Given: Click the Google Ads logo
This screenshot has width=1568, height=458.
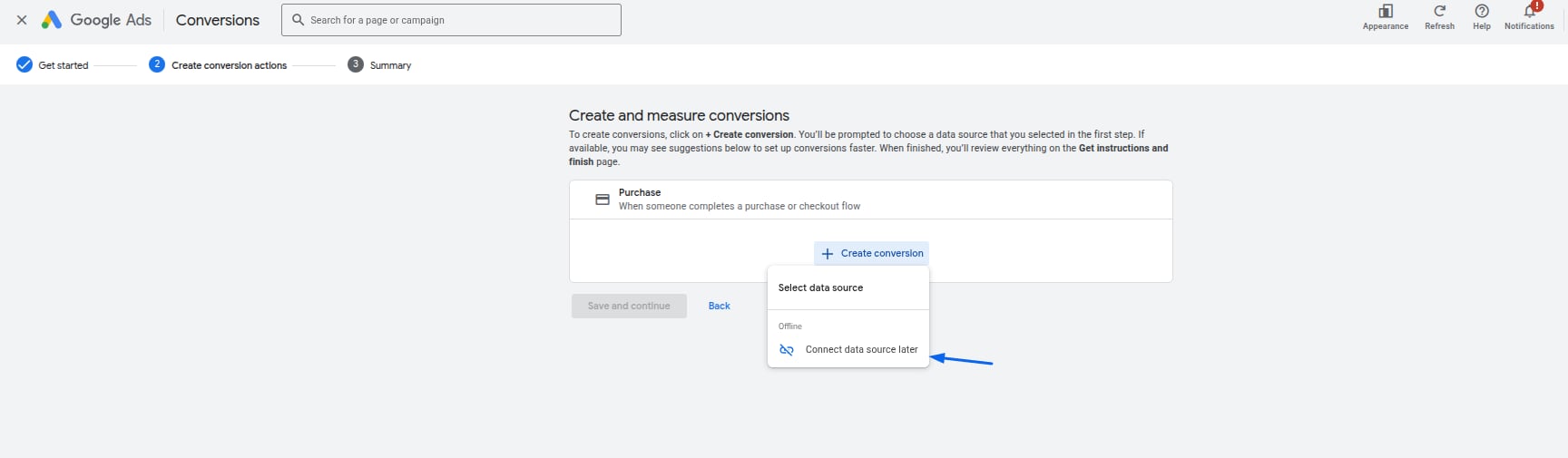Looking at the screenshot, I should [96, 20].
